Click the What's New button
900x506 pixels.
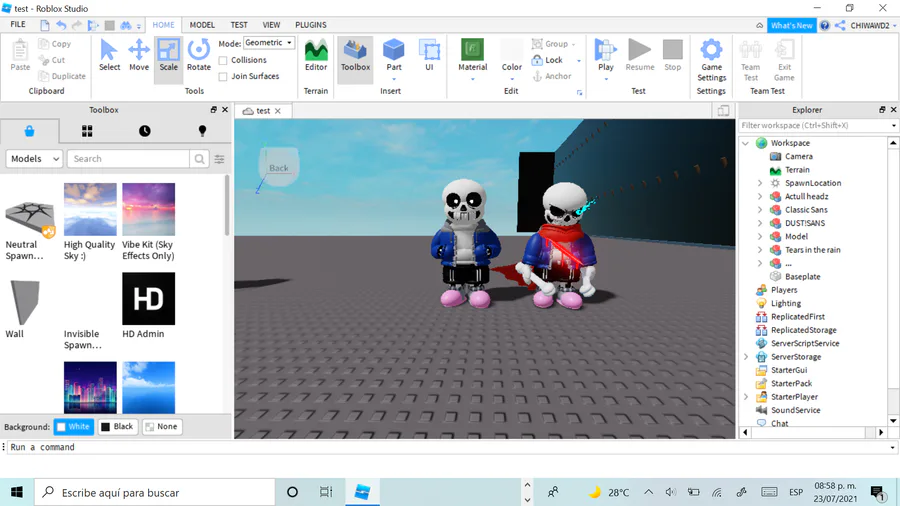(792, 25)
